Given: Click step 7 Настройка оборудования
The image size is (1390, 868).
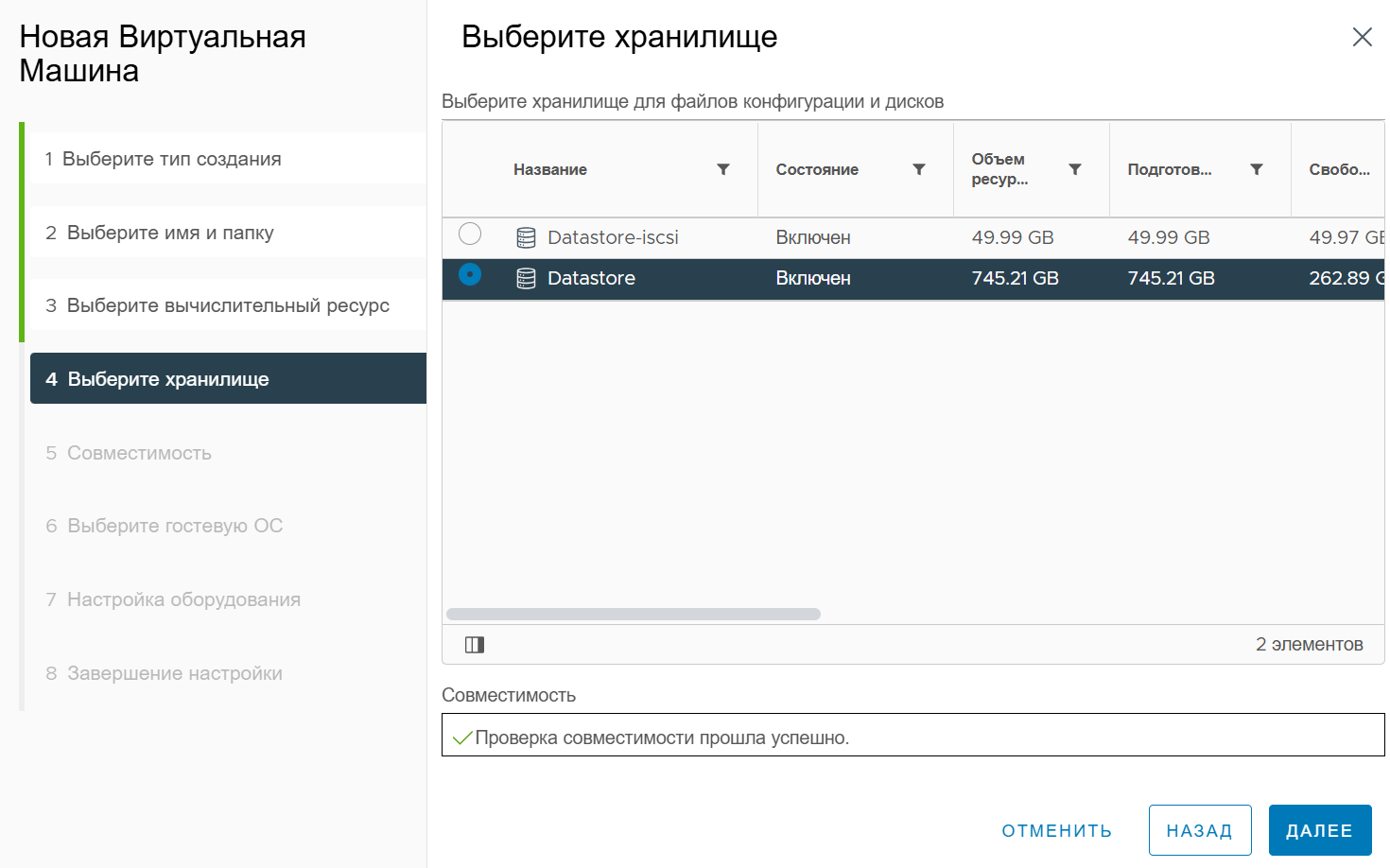Looking at the screenshot, I should [173, 599].
